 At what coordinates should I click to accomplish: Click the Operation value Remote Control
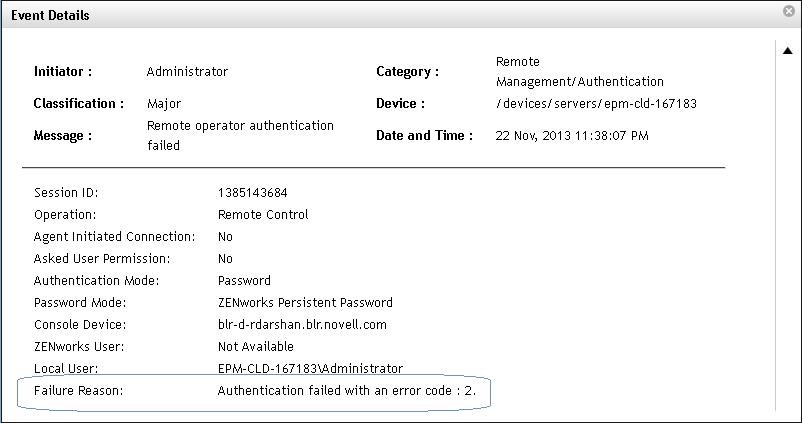(x=263, y=214)
